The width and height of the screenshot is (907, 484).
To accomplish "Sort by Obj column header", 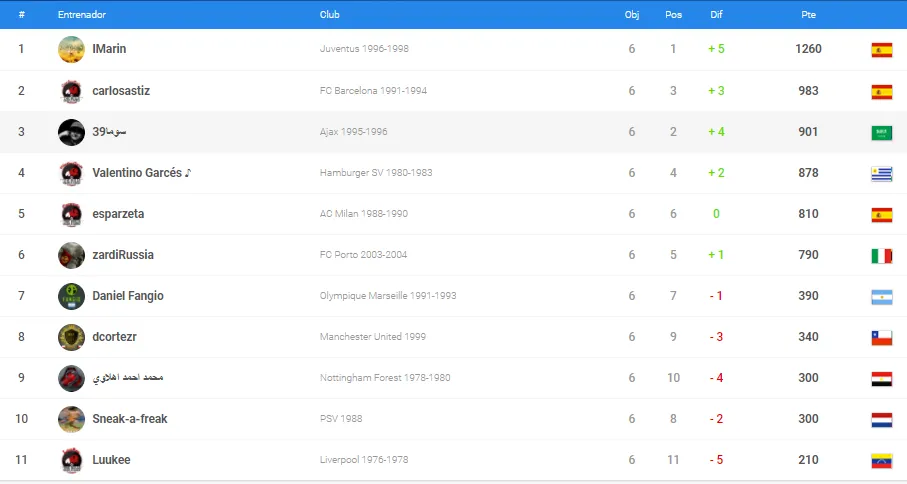I will tap(632, 14).
